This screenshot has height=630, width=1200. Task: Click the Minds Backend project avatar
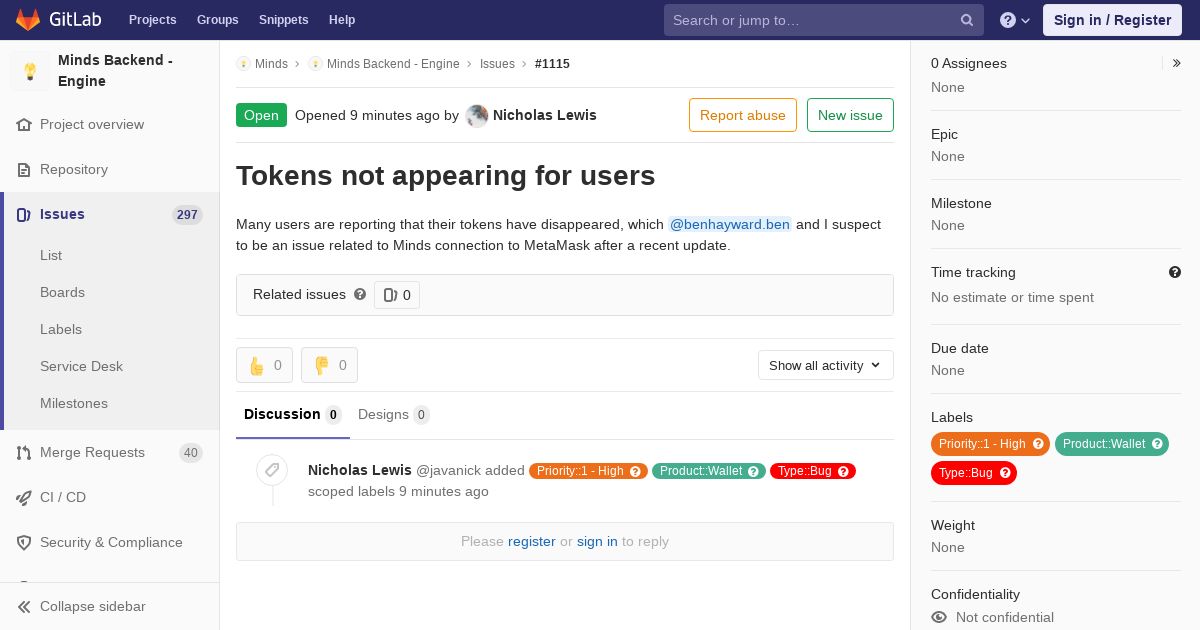click(30, 71)
